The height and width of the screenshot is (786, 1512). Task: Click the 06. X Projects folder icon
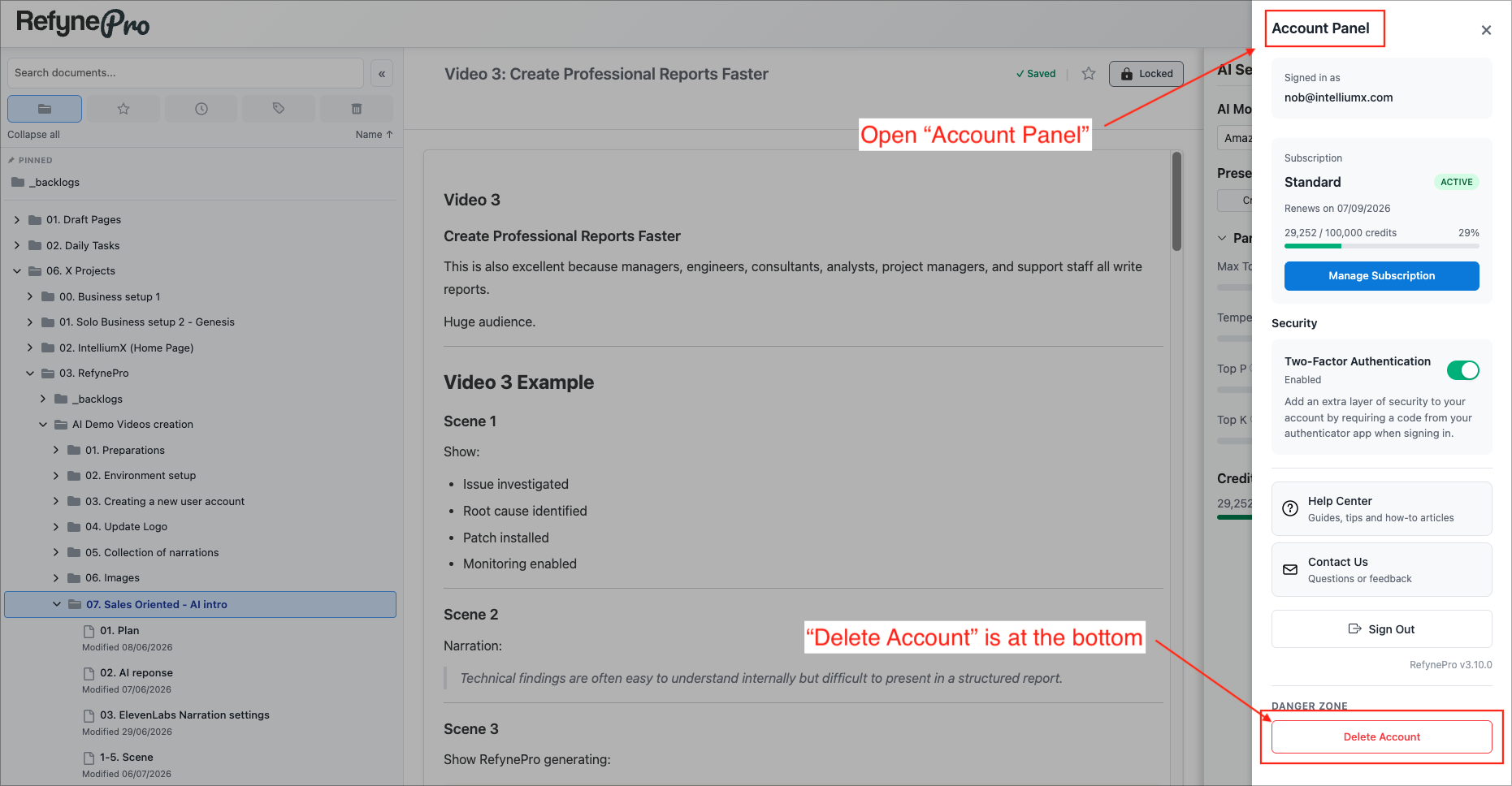(35, 271)
